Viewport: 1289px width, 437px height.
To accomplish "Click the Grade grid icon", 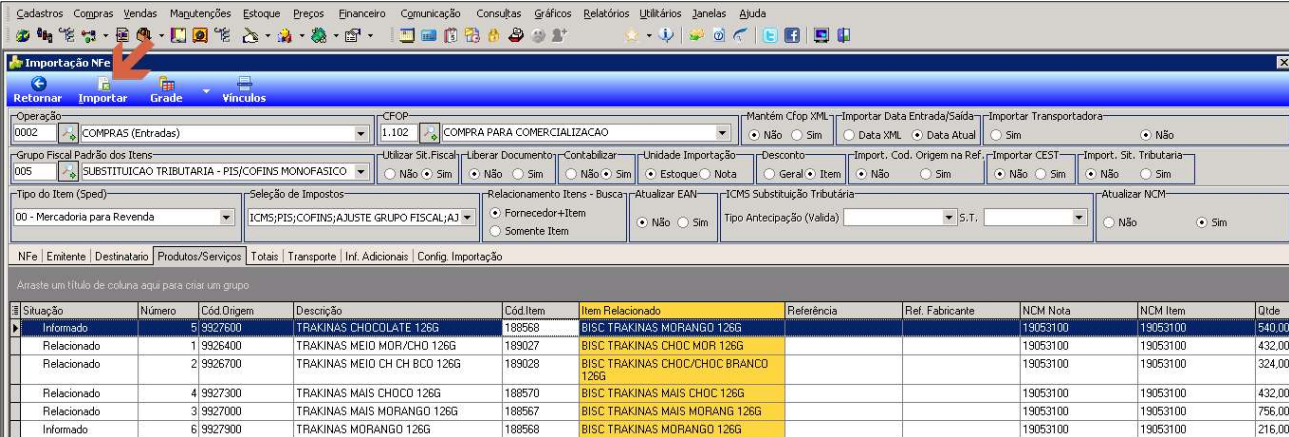I will coord(166,83).
